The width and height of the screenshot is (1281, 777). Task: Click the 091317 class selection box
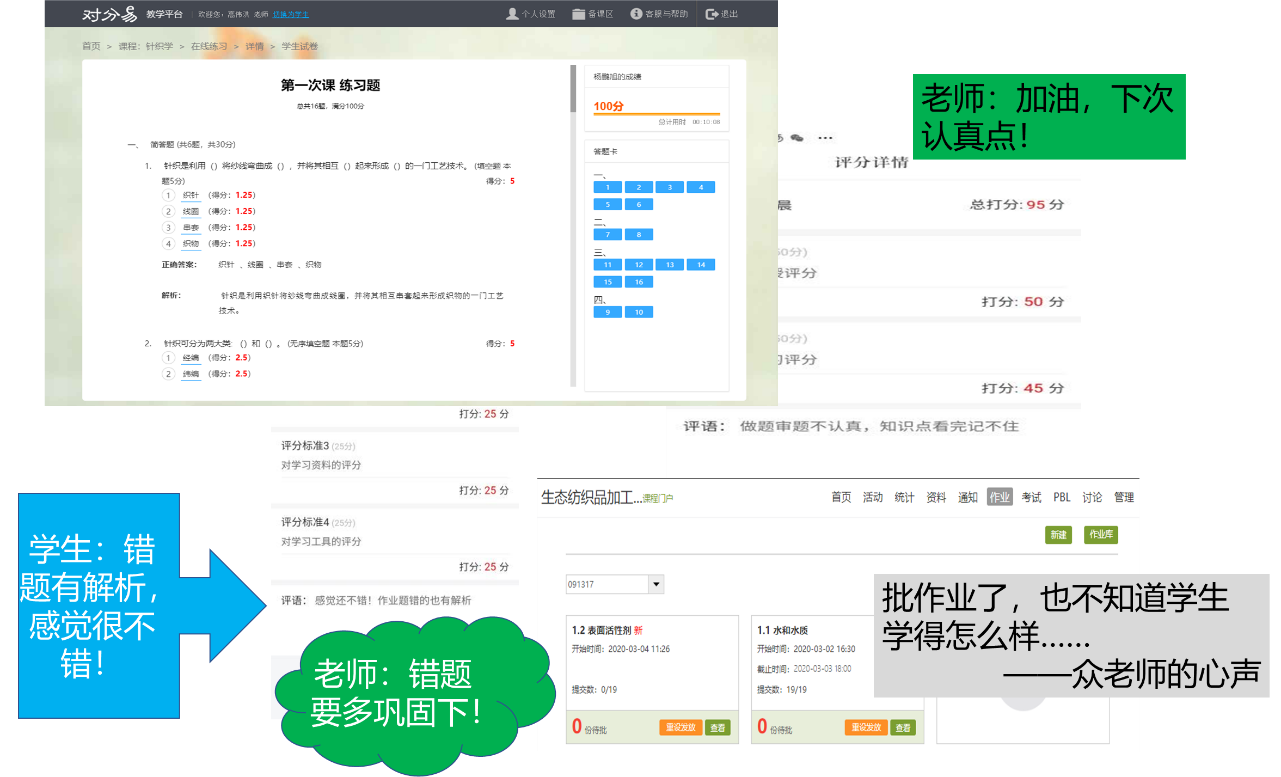coord(607,585)
